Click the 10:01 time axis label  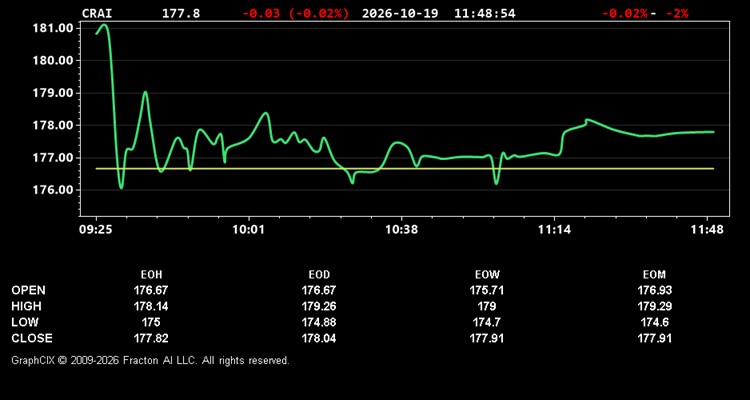click(x=249, y=230)
